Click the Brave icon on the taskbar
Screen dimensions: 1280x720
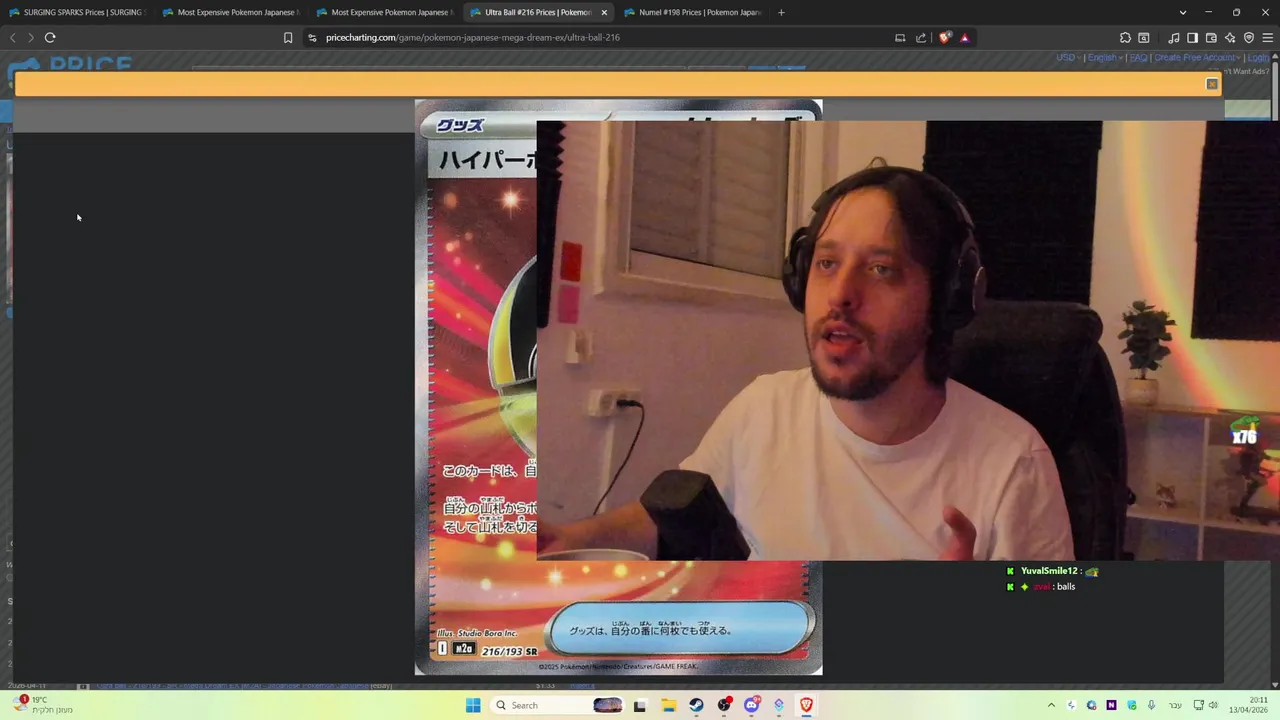(806, 705)
